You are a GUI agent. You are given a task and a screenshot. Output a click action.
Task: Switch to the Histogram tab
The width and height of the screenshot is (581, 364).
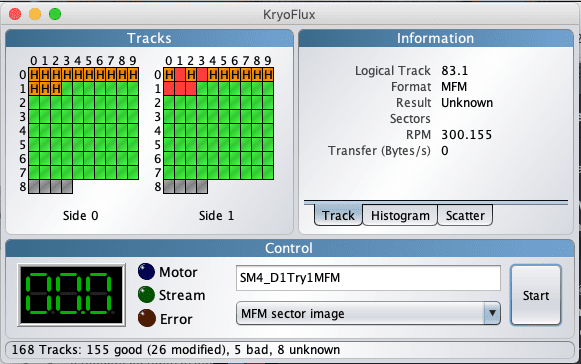click(400, 215)
